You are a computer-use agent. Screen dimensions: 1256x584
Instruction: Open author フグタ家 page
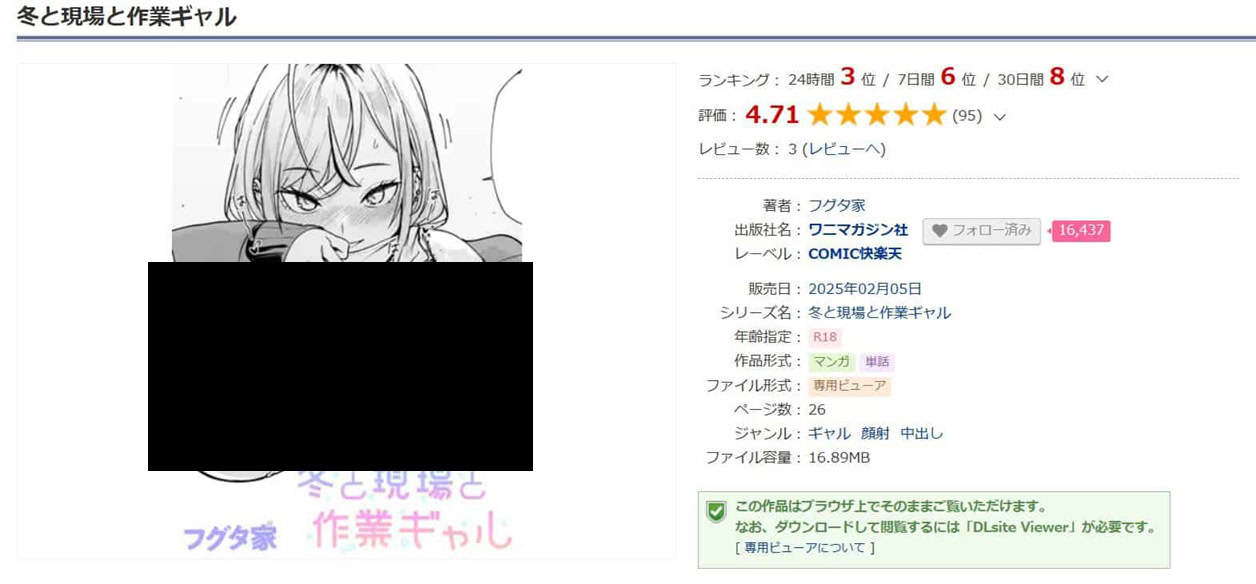pos(837,205)
